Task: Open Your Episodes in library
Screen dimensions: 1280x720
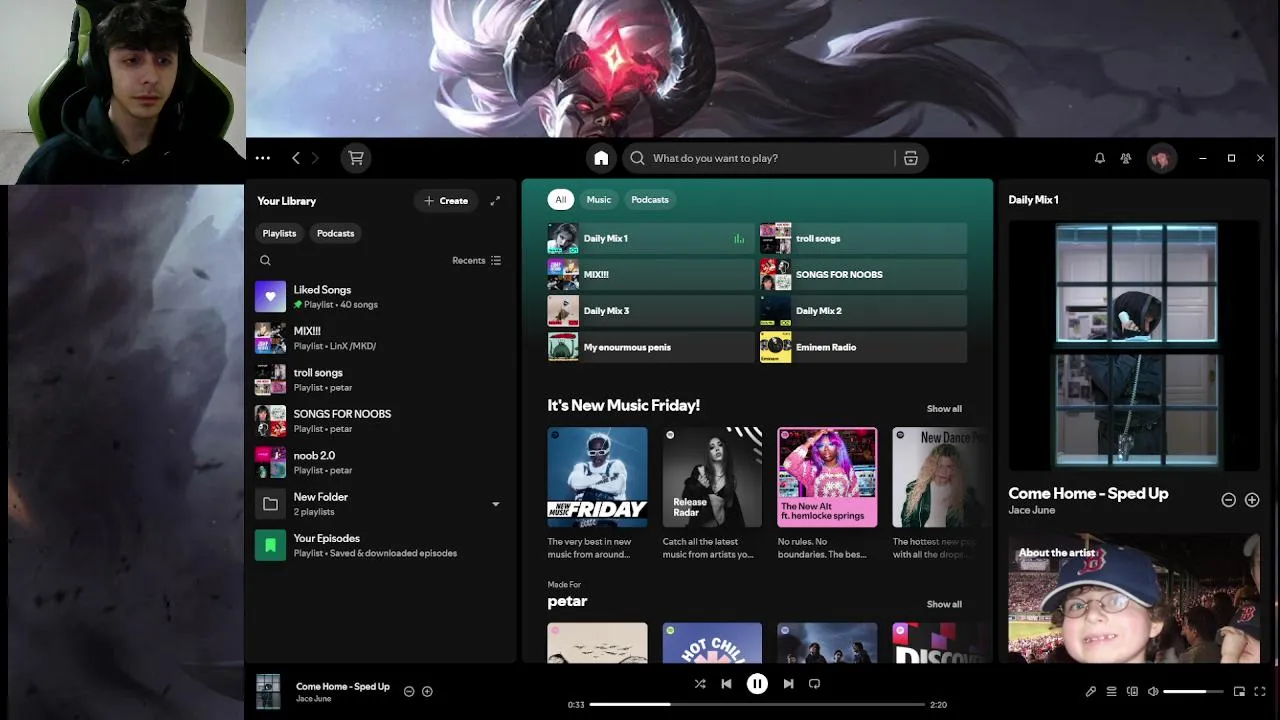Action: (x=380, y=545)
